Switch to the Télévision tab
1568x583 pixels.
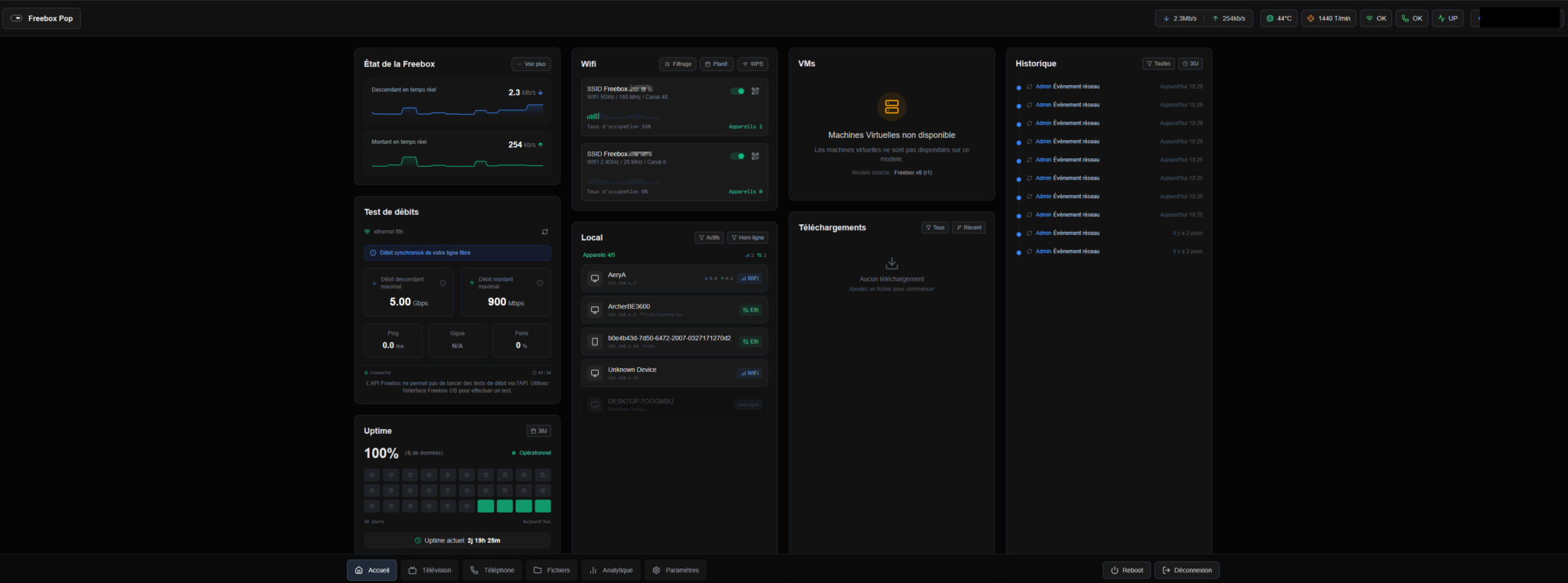(x=430, y=570)
